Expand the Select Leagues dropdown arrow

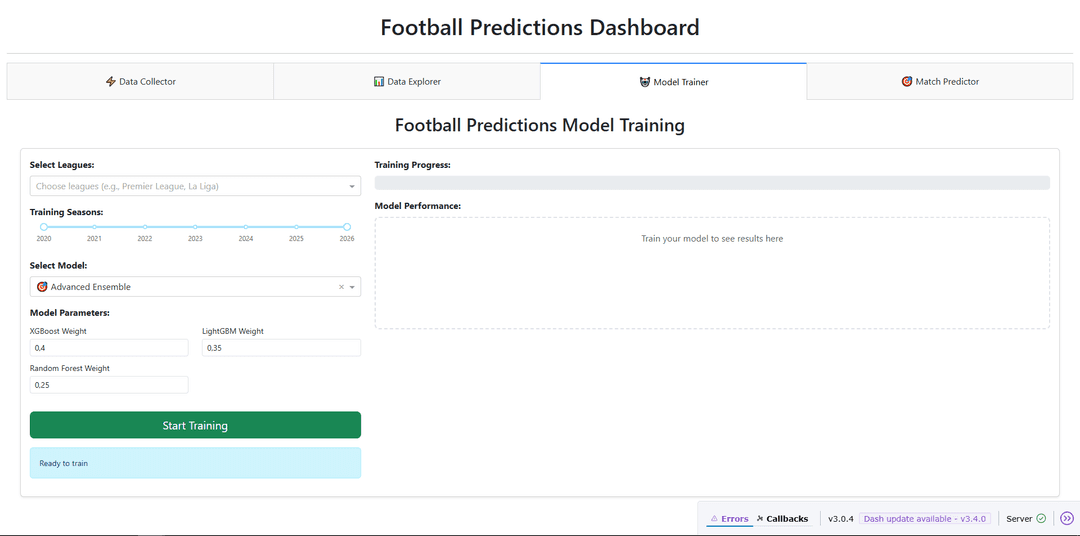(352, 187)
